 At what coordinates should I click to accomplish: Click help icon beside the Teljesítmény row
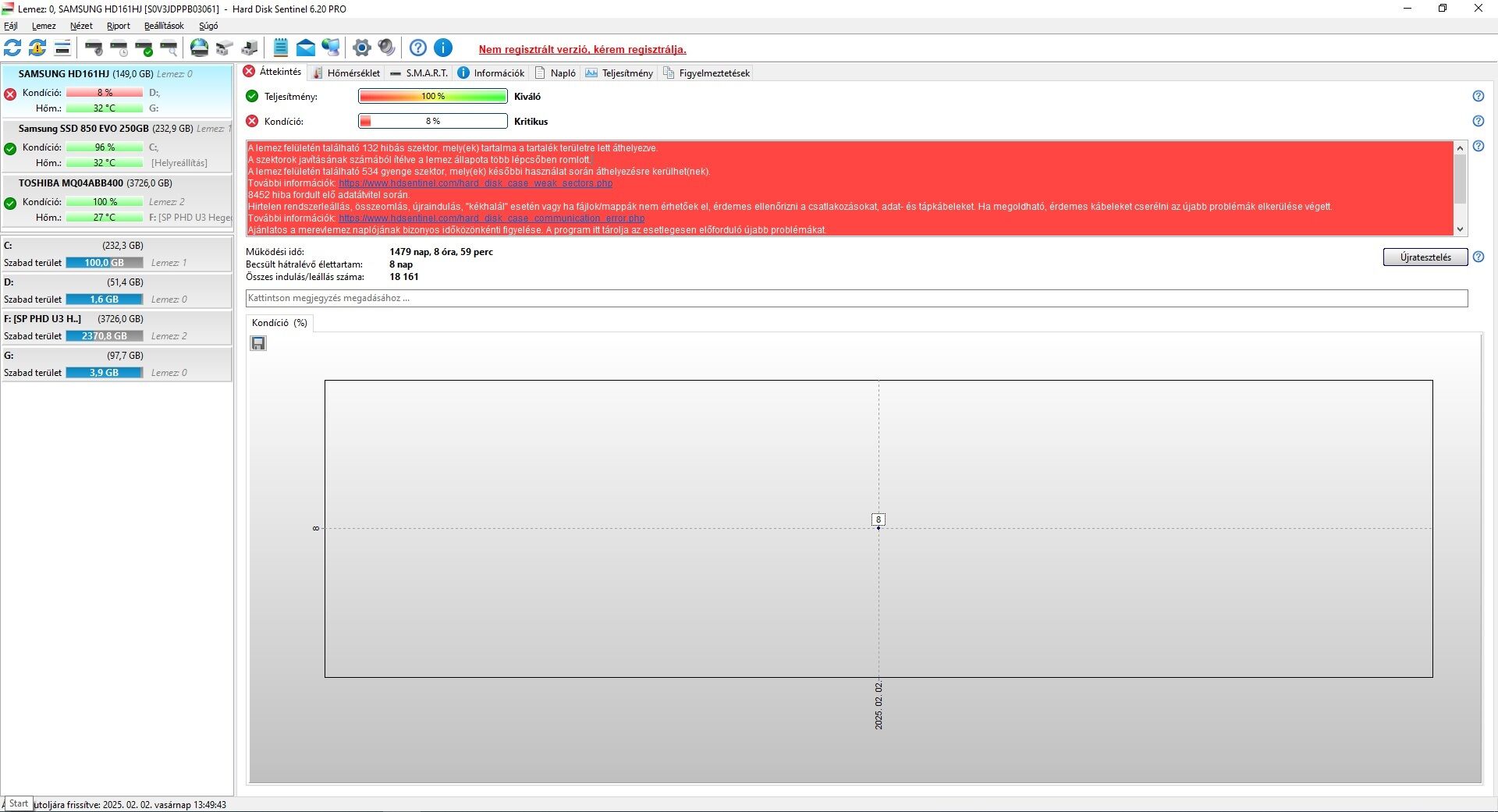1478,96
